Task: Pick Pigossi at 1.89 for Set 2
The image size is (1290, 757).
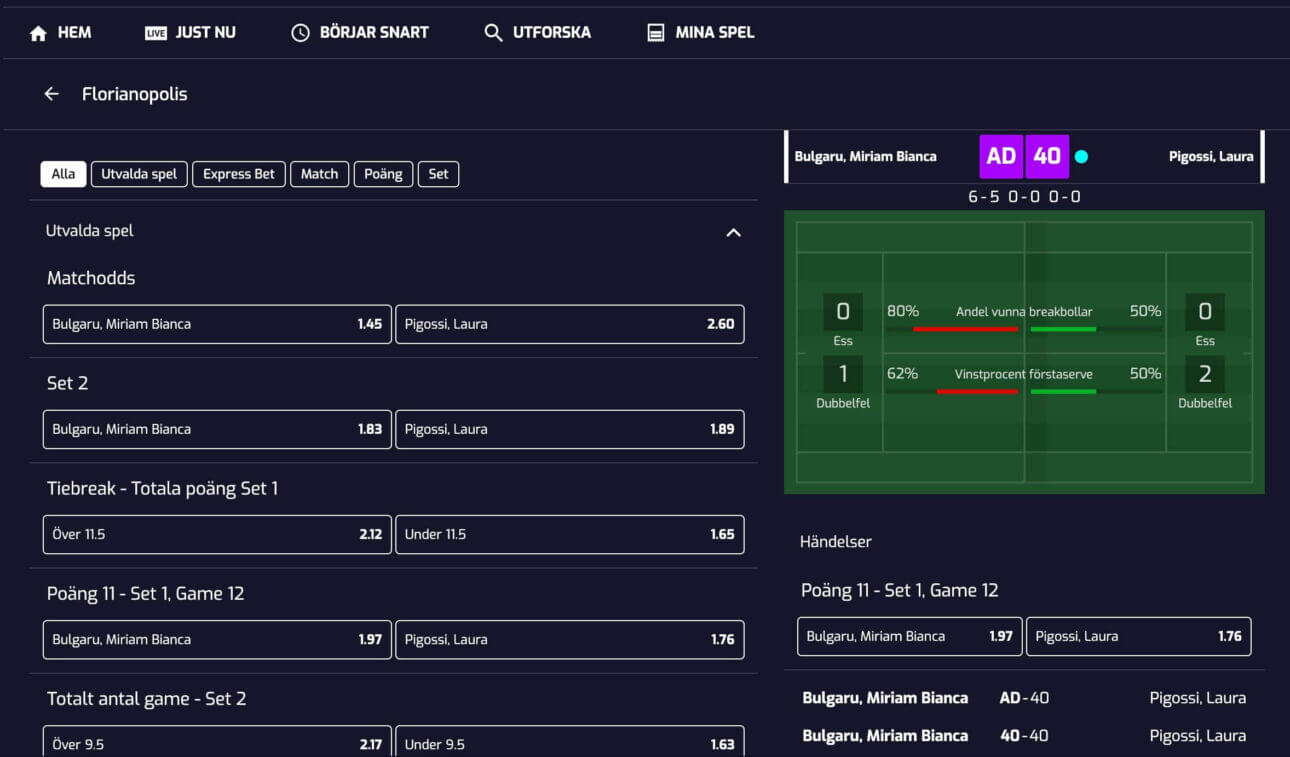Action: [x=569, y=429]
